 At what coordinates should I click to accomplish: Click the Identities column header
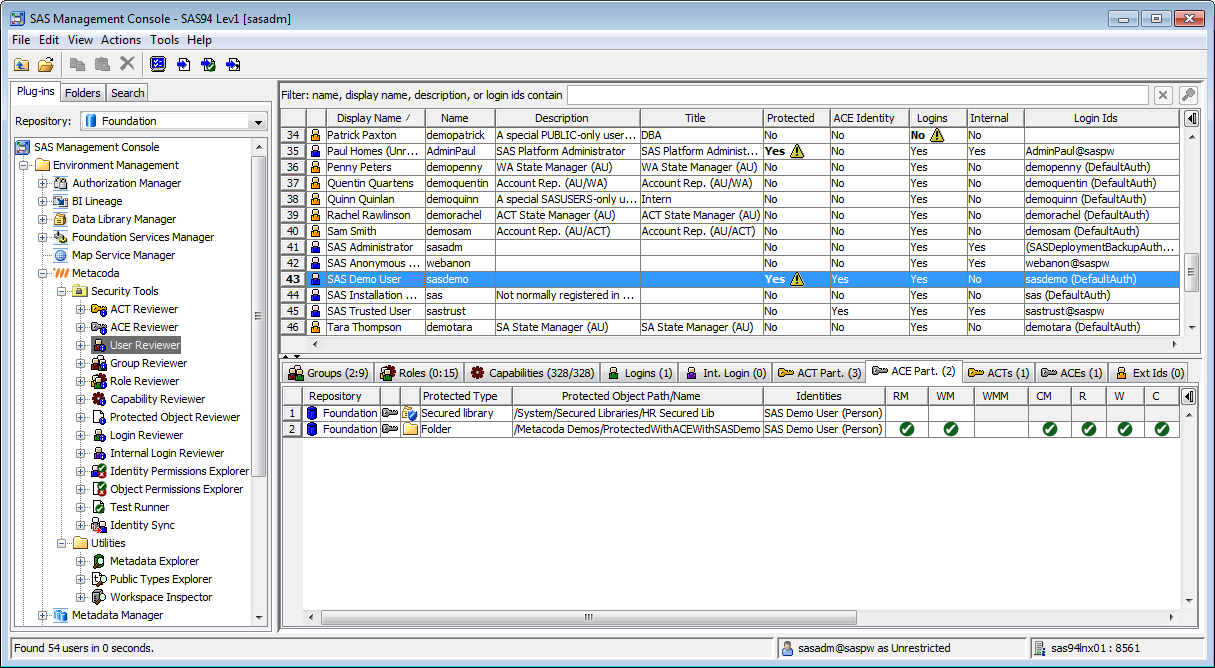[x=823, y=396]
